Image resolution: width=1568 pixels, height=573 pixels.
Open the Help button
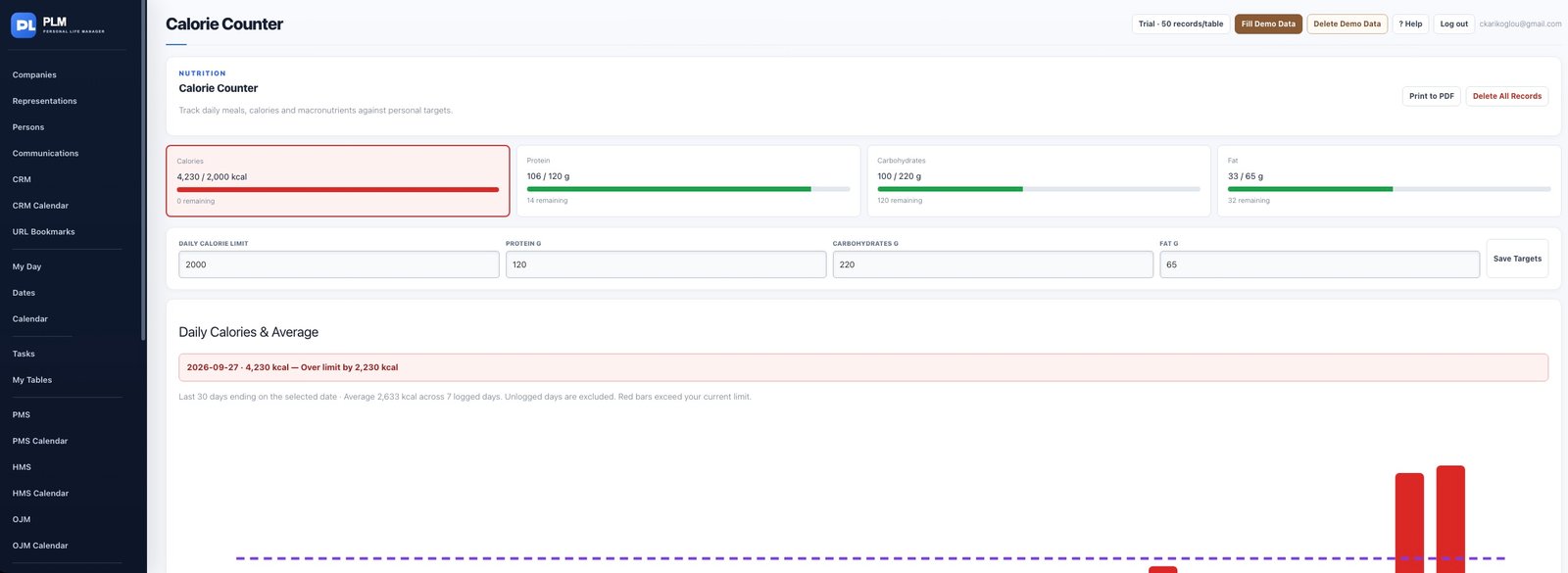coord(1410,24)
